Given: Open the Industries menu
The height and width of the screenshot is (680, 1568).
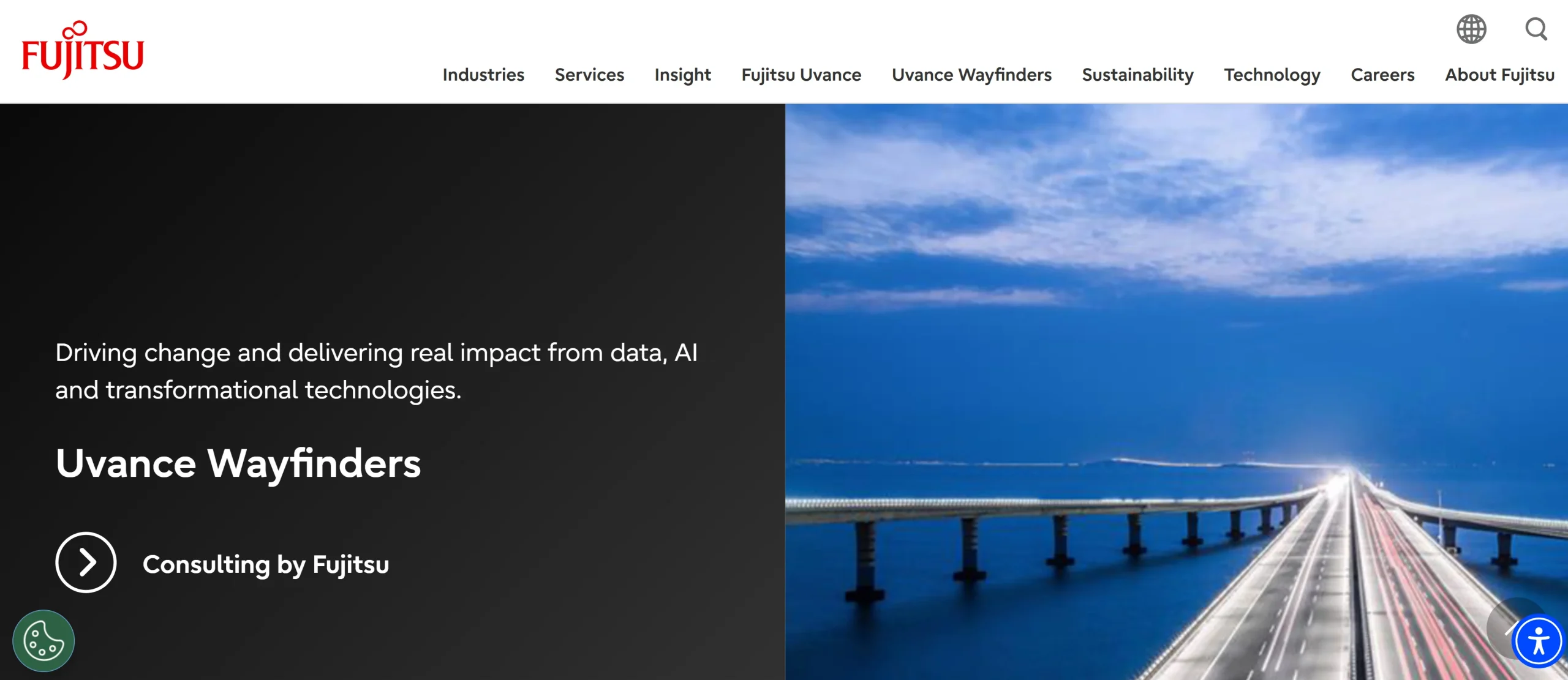Looking at the screenshot, I should [483, 75].
